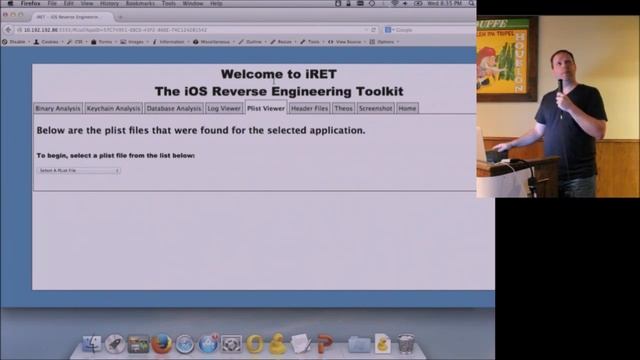
Task: Open the View menu
Action: pyautogui.click(x=87, y=3)
